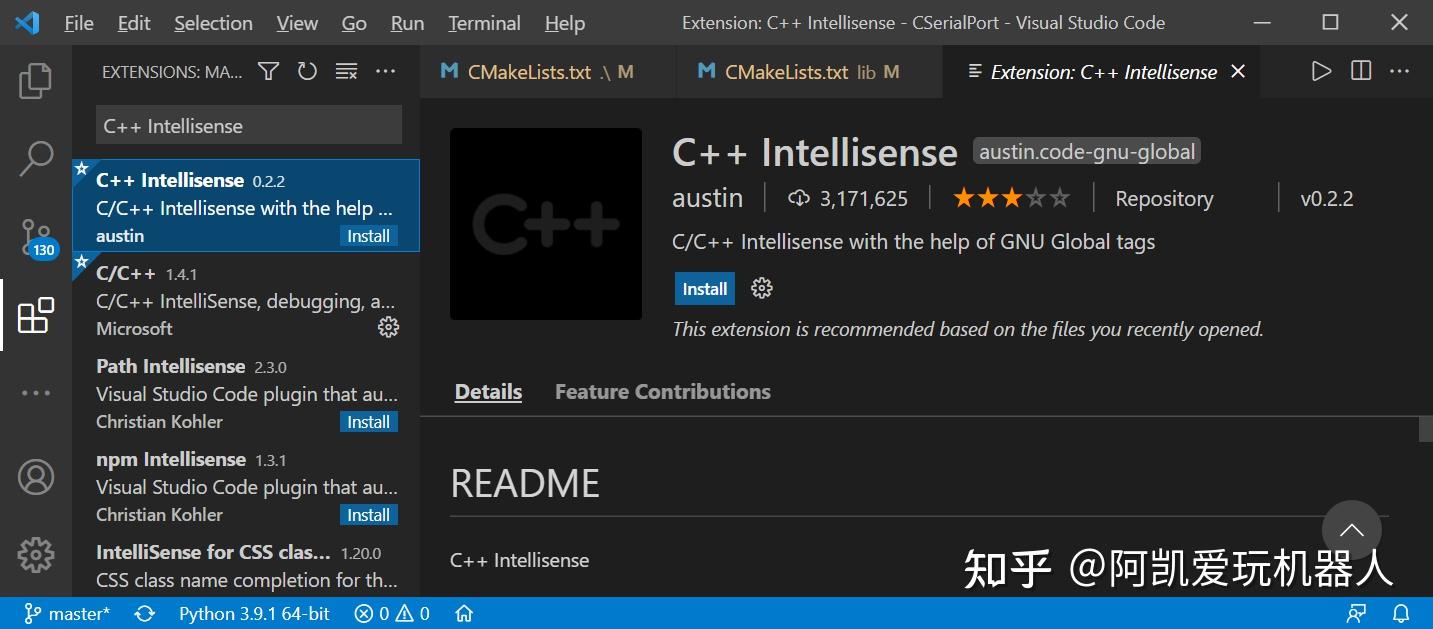Open editor overflow actions menu
Image resolution: width=1433 pixels, height=629 pixels.
click(x=1398, y=71)
